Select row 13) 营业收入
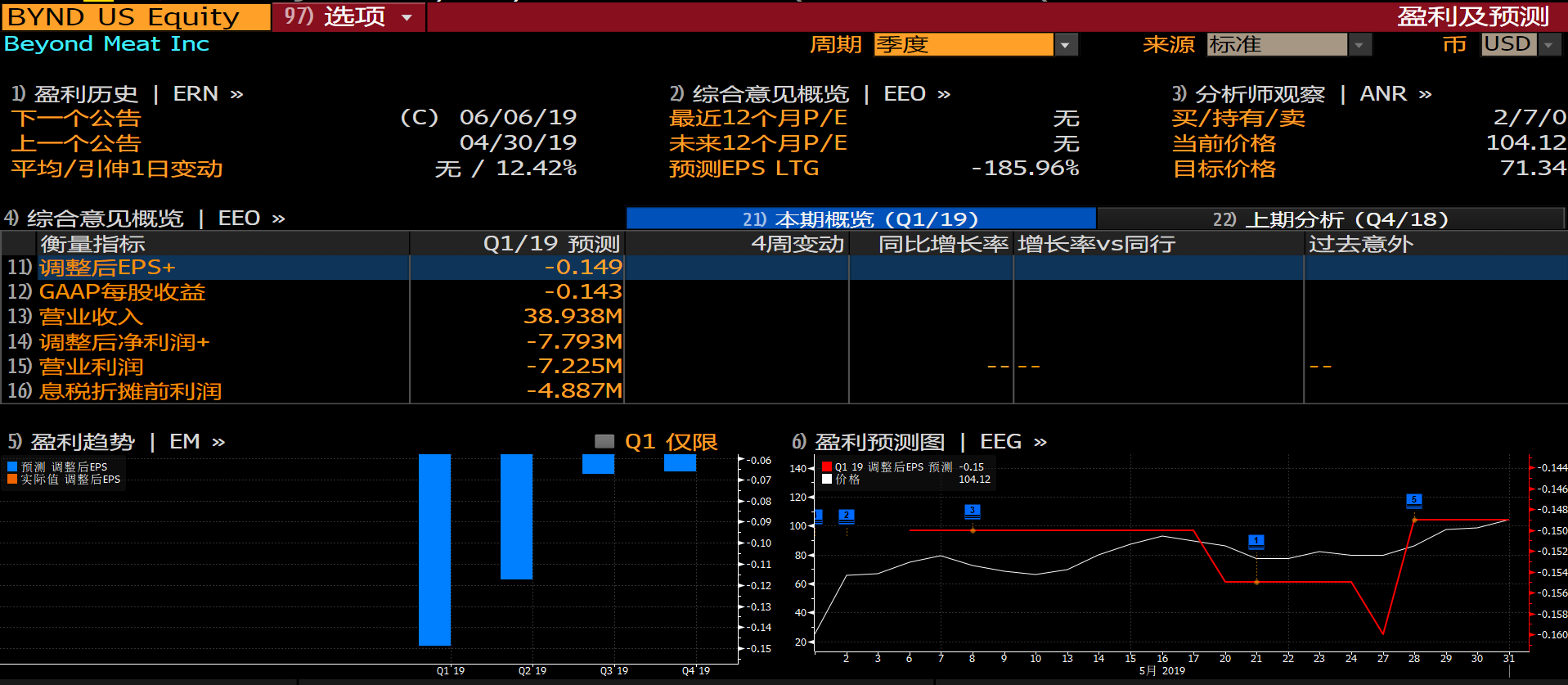 pyautogui.click(x=784, y=317)
